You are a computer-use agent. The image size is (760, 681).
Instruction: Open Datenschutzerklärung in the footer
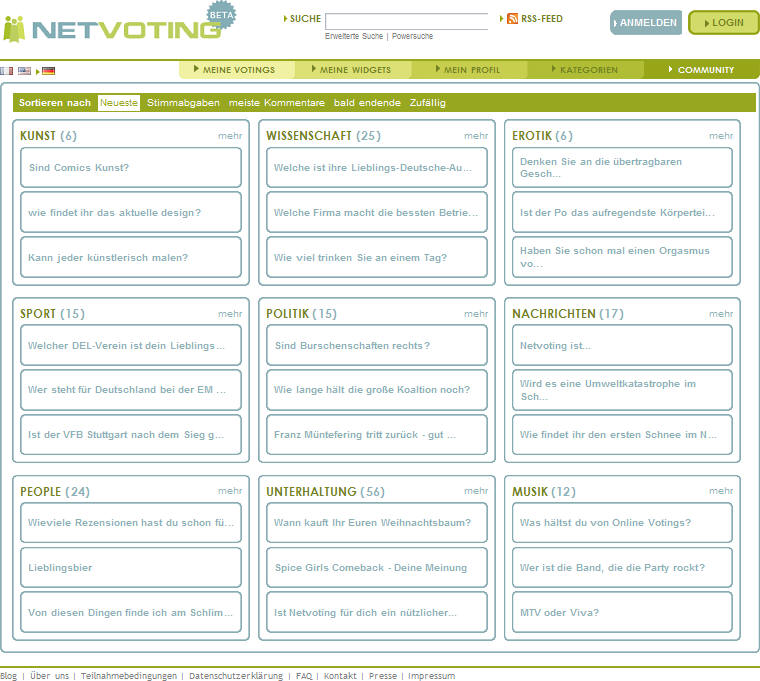[236, 676]
